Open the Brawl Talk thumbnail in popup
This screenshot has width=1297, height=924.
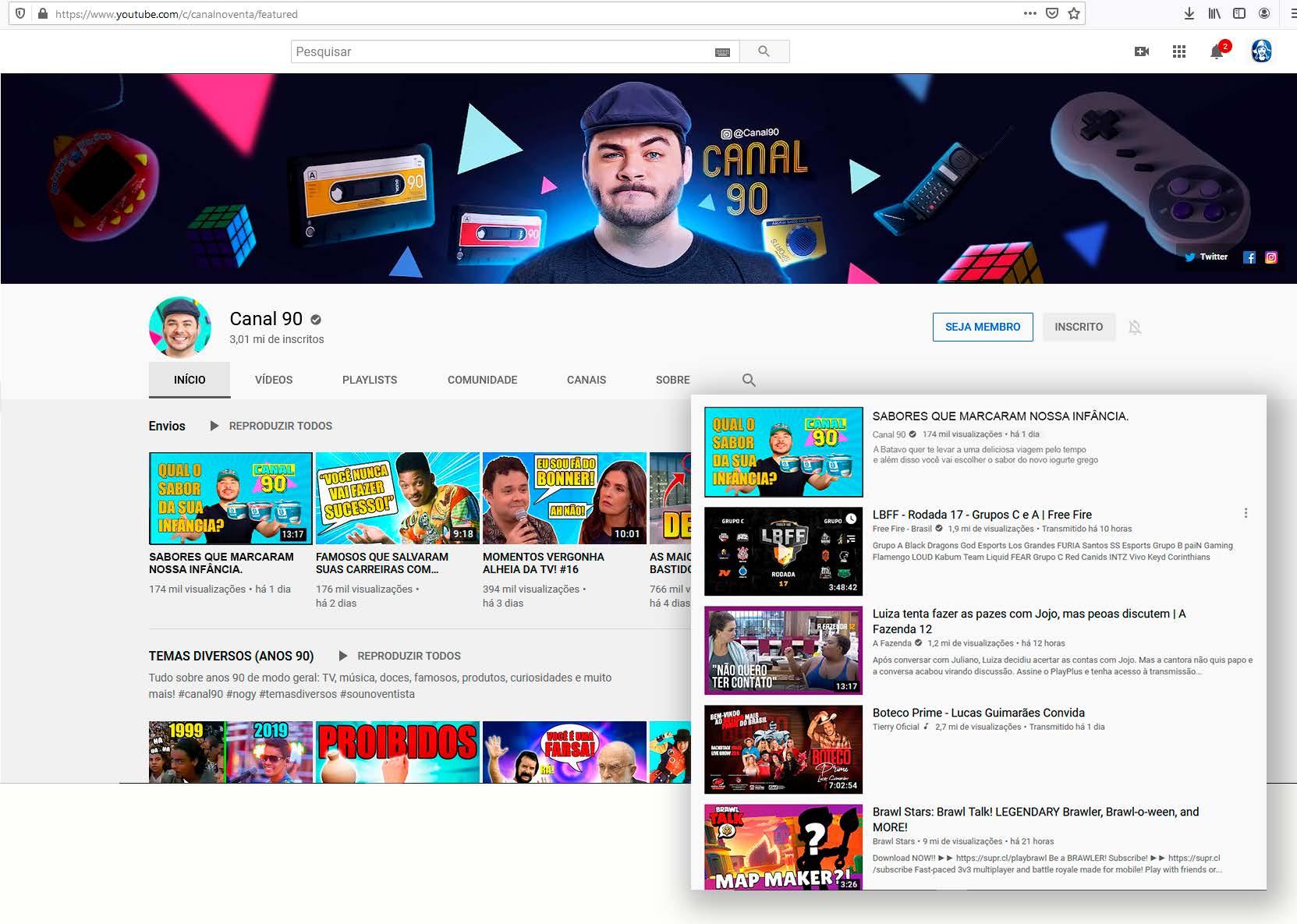click(x=783, y=847)
